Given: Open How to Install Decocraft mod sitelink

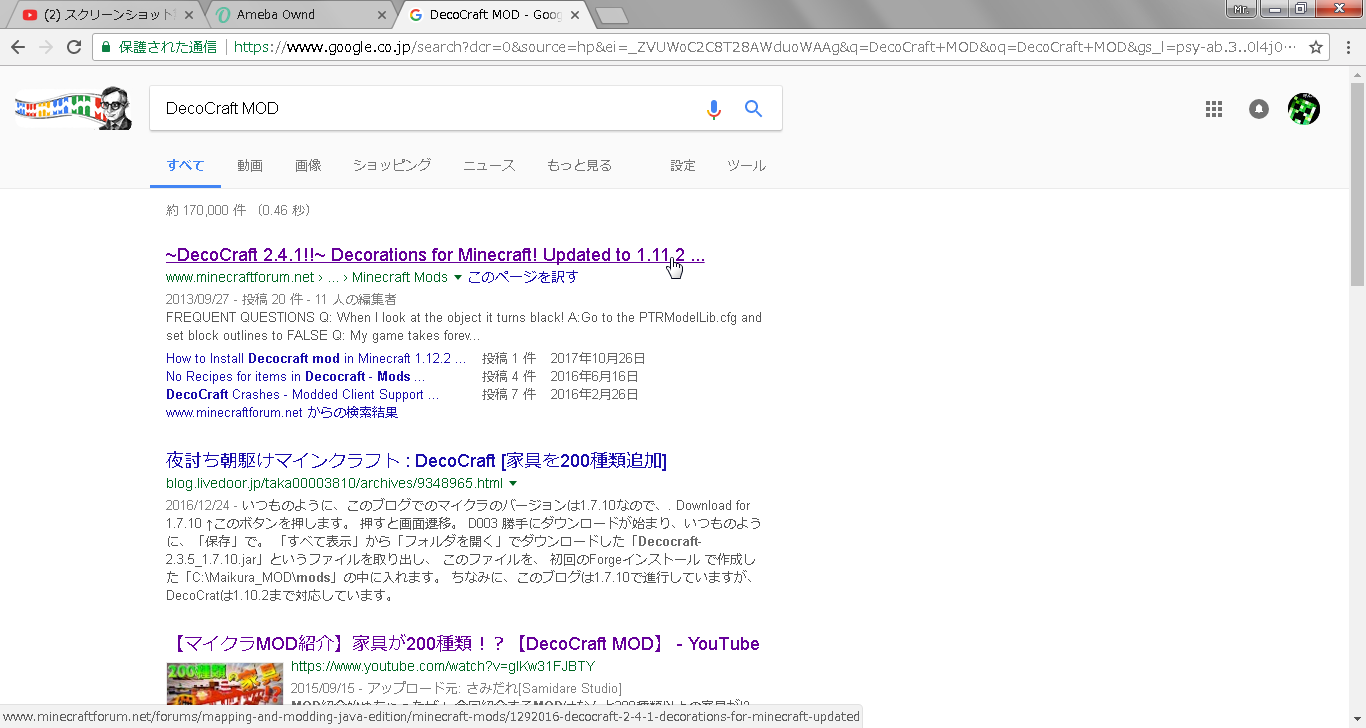Looking at the screenshot, I should [316, 358].
